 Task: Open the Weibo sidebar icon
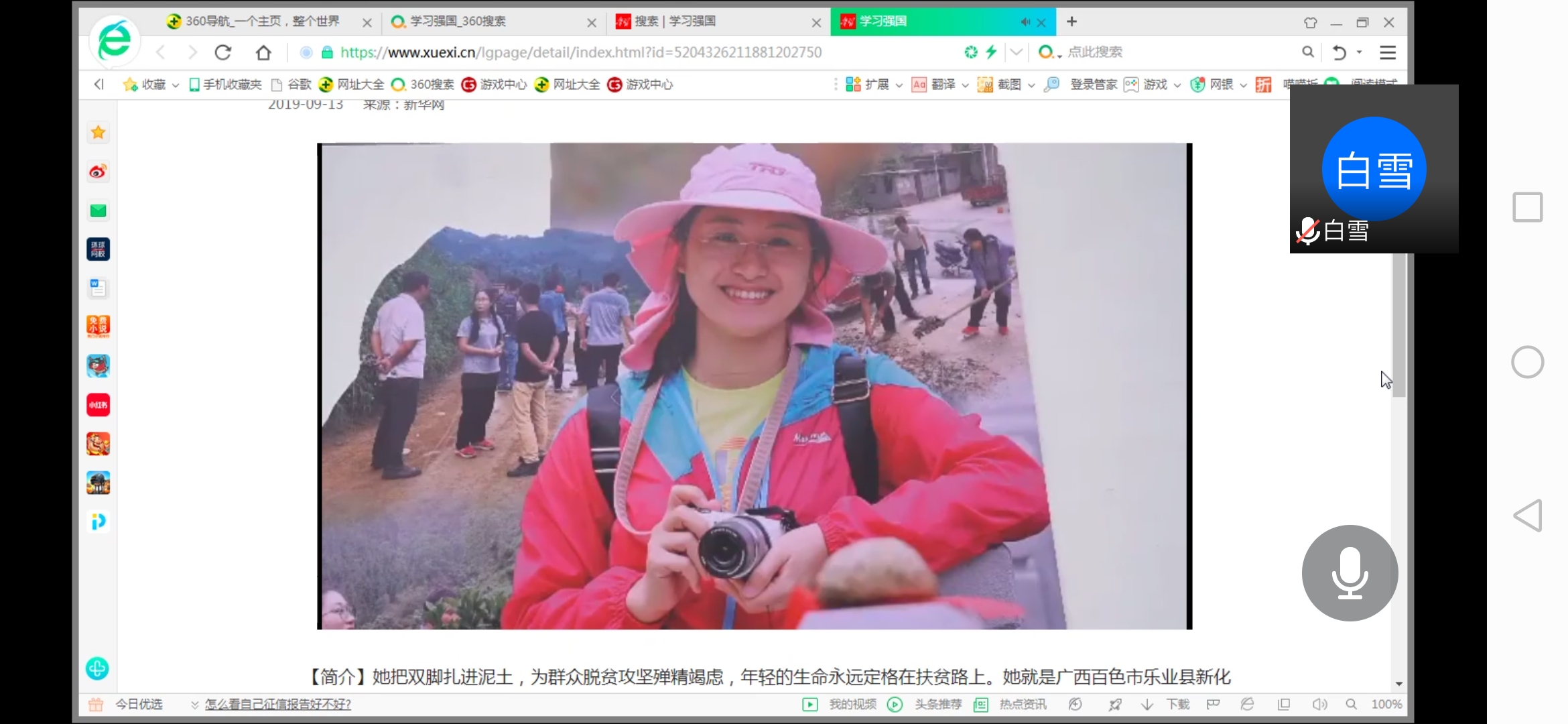pyautogui.click(x=98, y=172)
